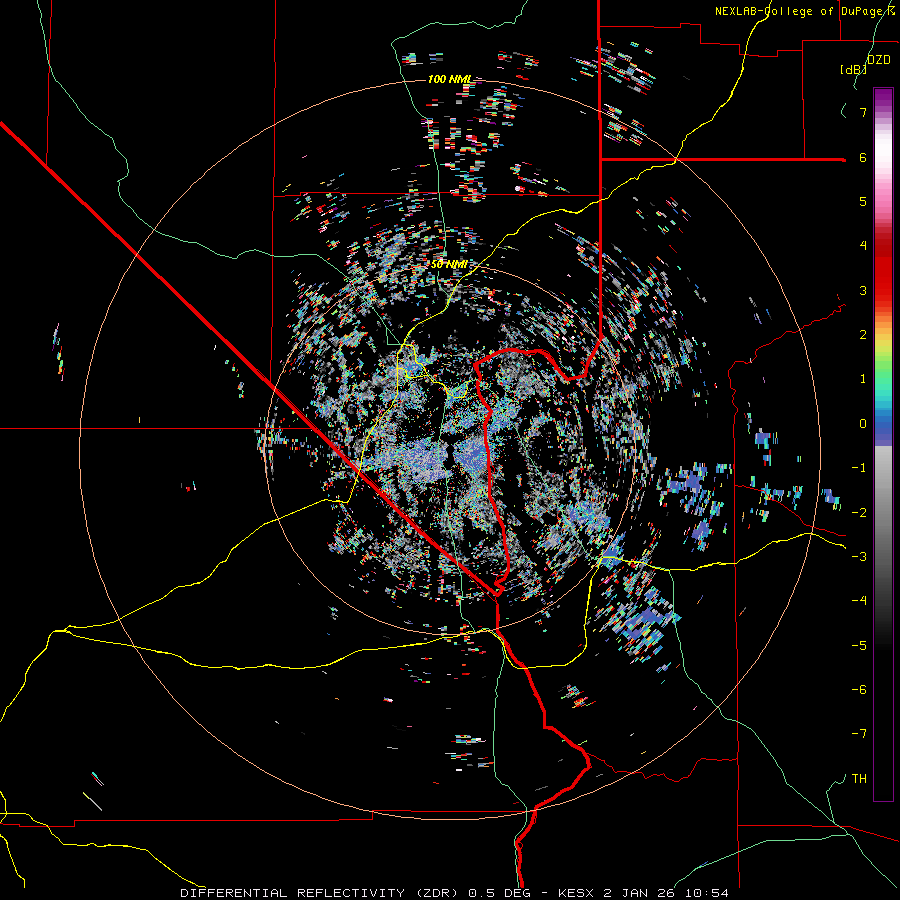Click the 50 NMI range ring label

click(x=449, y=265)
